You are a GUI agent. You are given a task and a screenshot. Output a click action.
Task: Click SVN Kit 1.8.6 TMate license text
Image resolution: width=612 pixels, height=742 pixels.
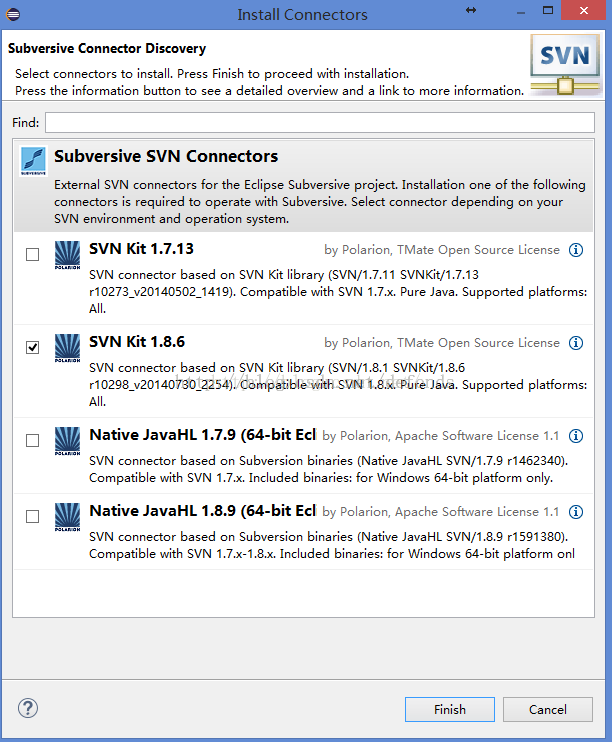(x=442, y=343)
